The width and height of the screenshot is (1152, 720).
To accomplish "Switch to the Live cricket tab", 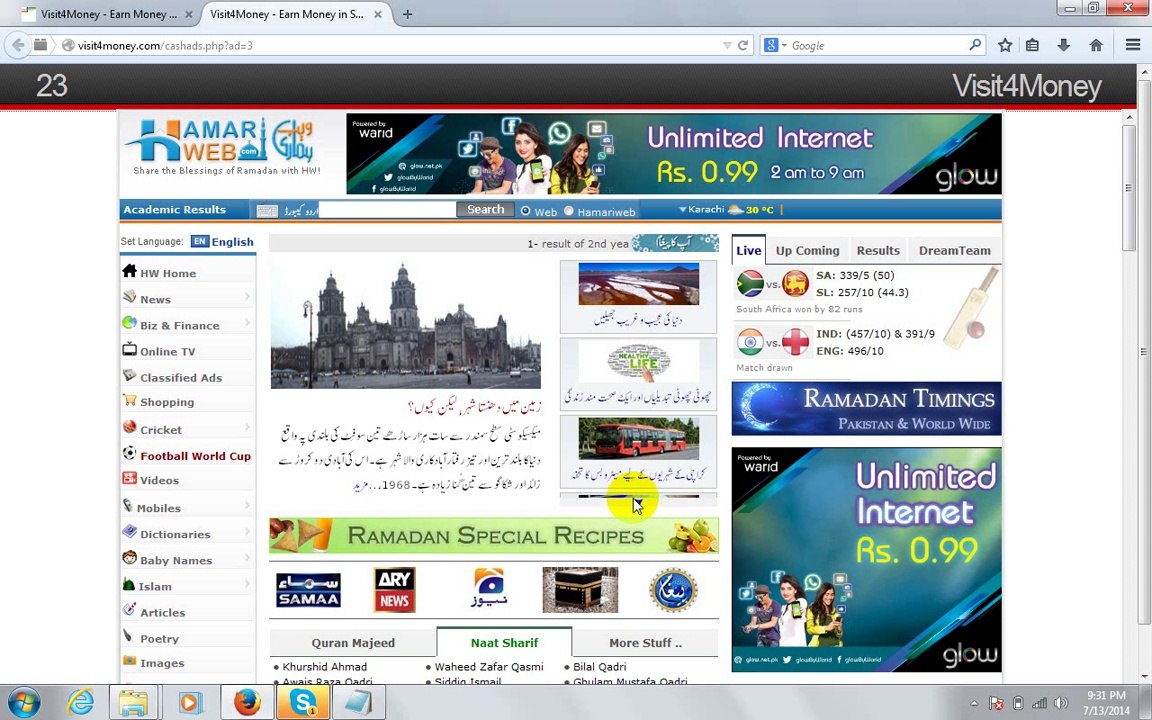I will (x=749, y=251).
